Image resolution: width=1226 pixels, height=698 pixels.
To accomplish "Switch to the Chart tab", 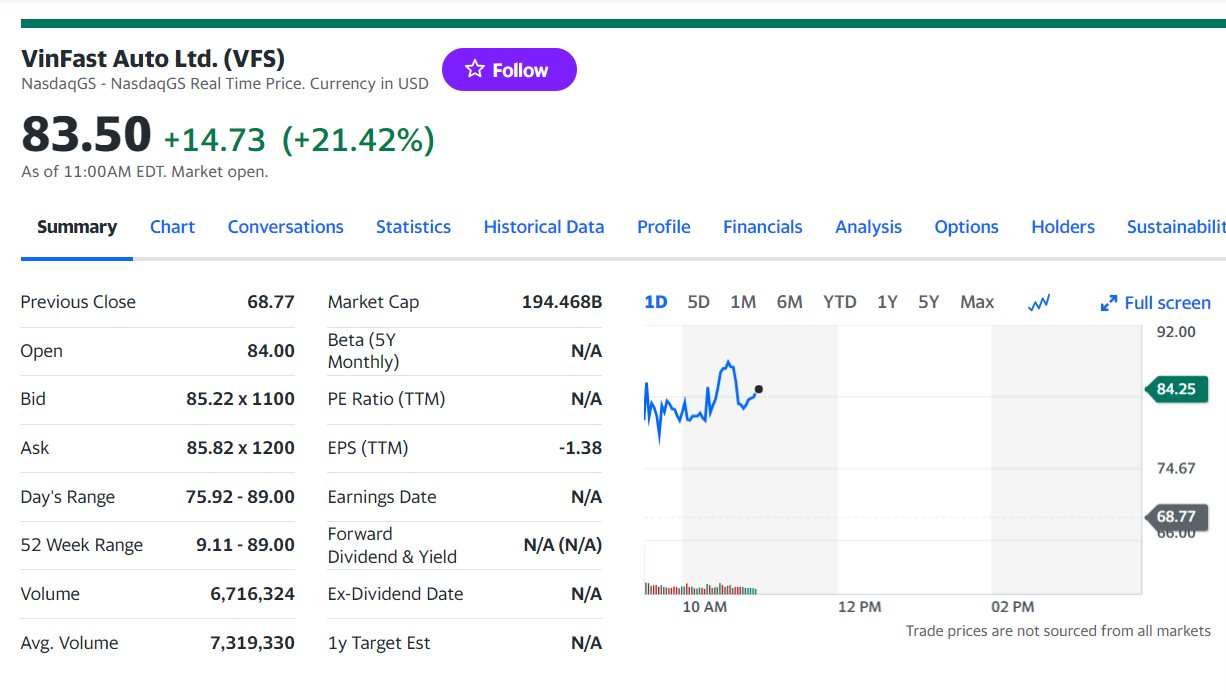I will (x=172, y=227).
